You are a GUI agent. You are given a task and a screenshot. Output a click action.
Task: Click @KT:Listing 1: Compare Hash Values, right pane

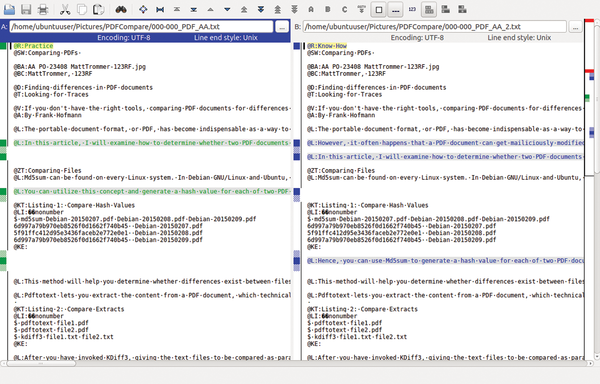click(367, 205)
